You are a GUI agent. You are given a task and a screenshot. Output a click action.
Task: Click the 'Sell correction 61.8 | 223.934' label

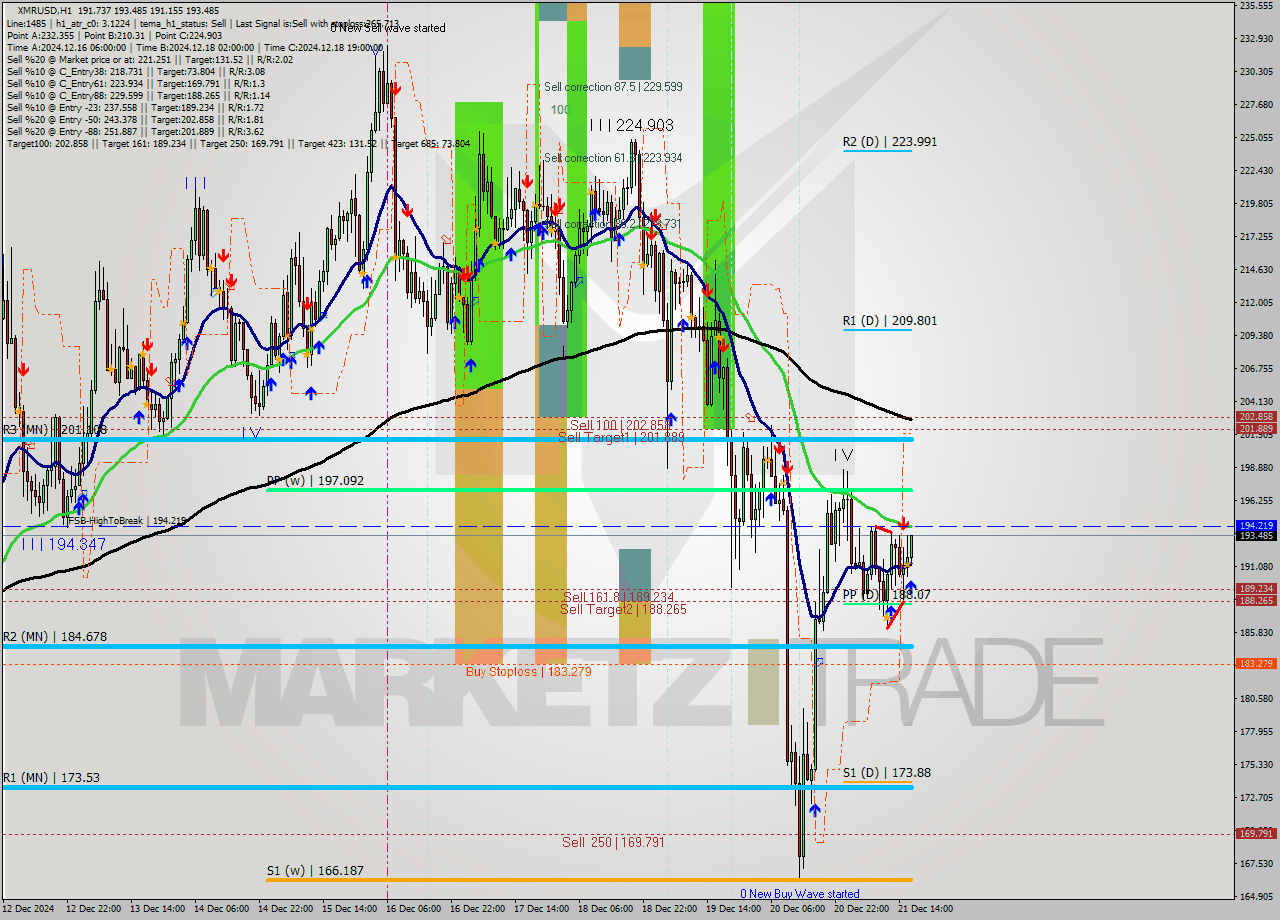[613, 158]
